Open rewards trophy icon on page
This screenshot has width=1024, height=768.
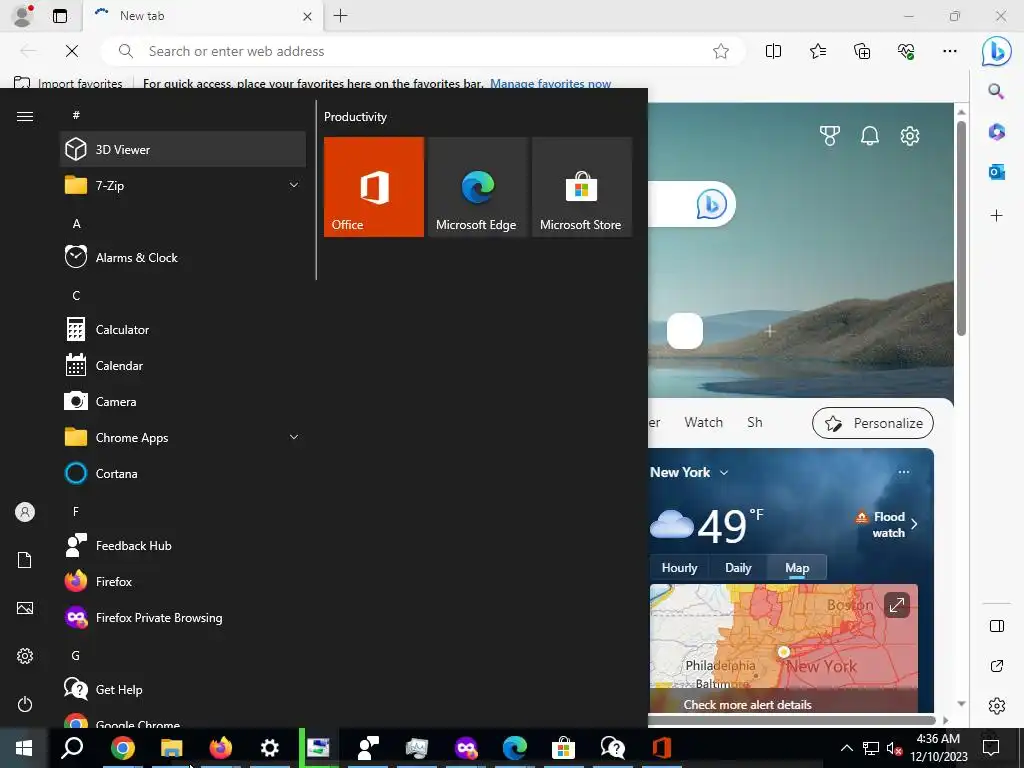click(x=830, y=136)
